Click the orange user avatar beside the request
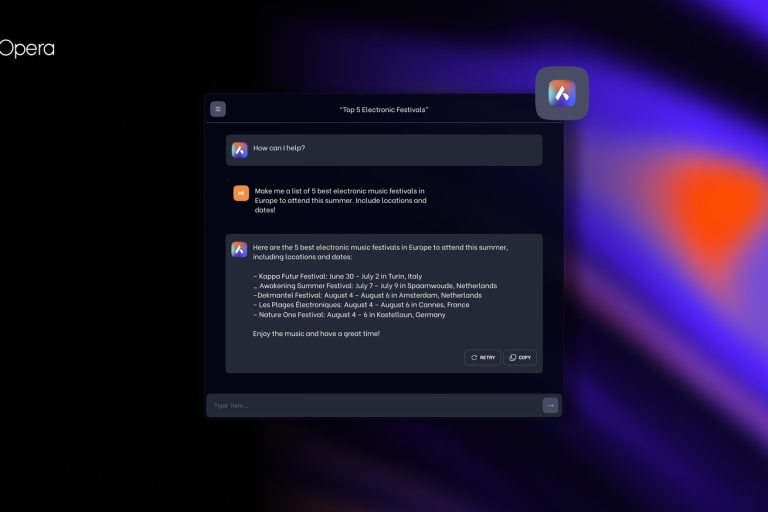Viewport: 768px width, 512px height. (x=241, y=193)
